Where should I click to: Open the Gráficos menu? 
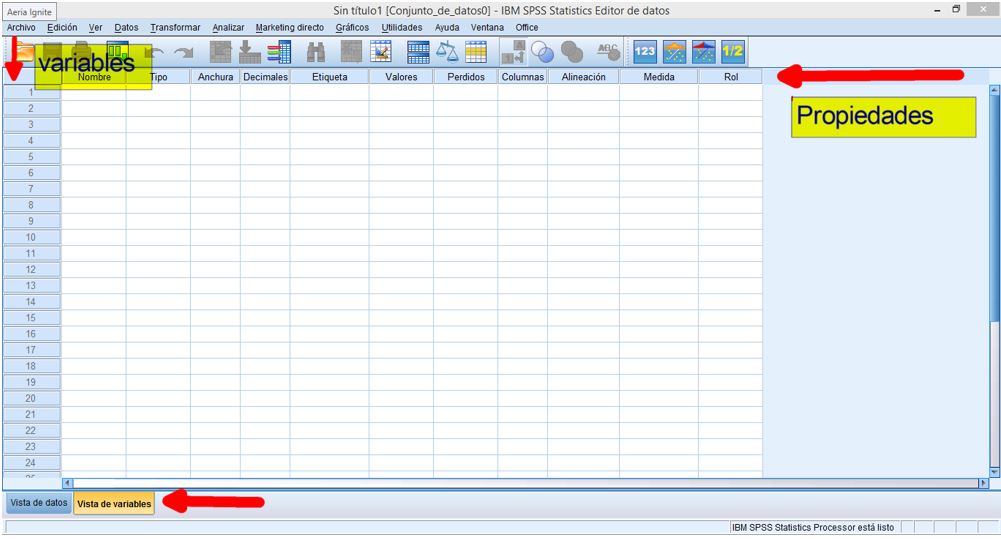[x=352, y=27]
